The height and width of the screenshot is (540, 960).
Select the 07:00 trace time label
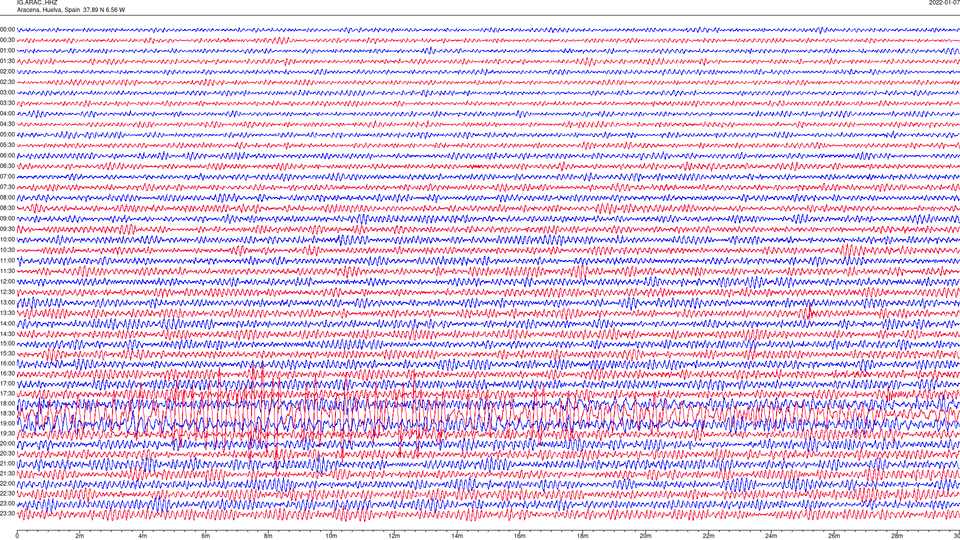point(8,176)
